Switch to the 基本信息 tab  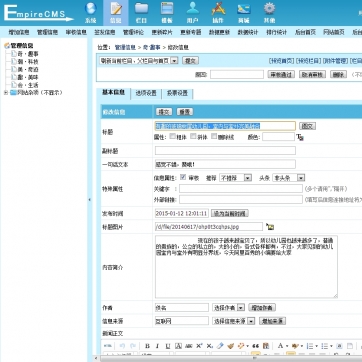tap(113, 93)
